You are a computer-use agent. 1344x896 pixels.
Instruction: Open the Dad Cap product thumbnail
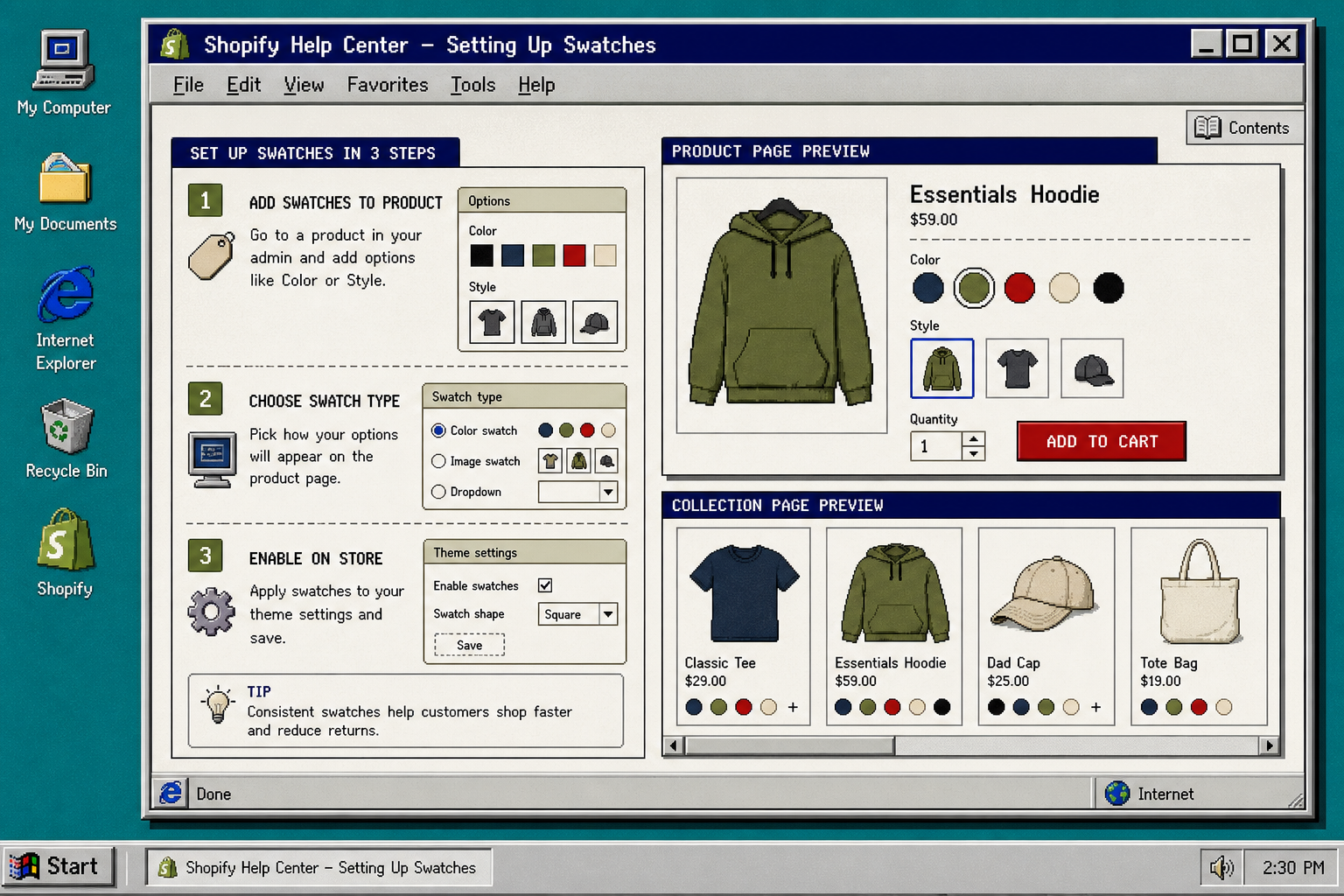(x=1046, y=592)
